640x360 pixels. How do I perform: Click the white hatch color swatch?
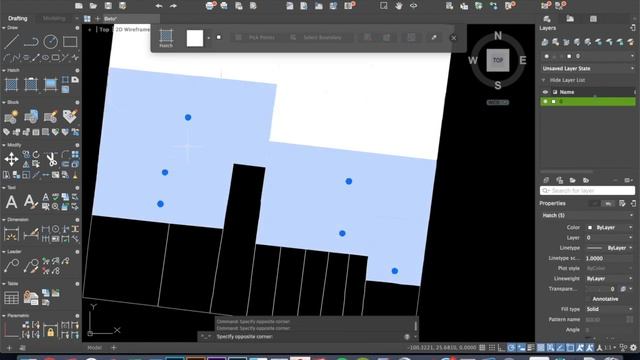pos(195,38)
